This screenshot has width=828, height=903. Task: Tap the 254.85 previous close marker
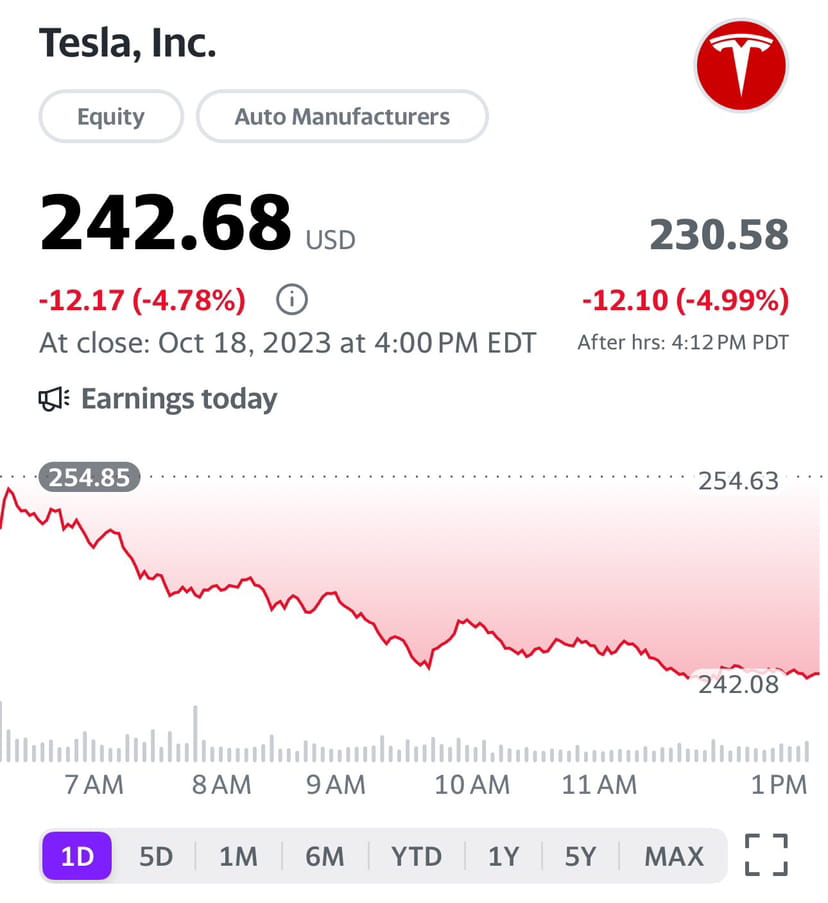(x=89, y=477)
